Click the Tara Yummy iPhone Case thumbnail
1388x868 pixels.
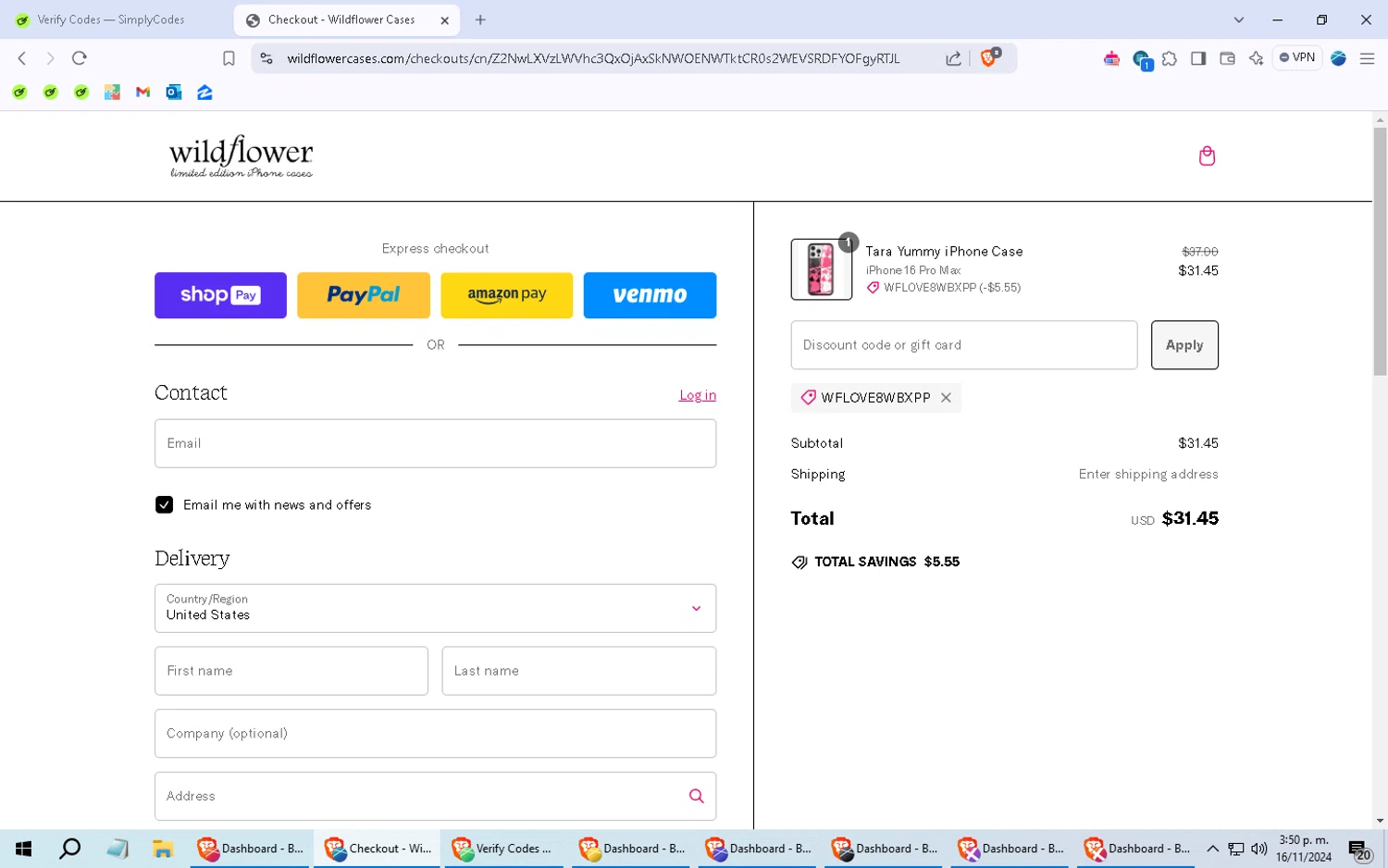pyautogui.click(x=821, y=269)
